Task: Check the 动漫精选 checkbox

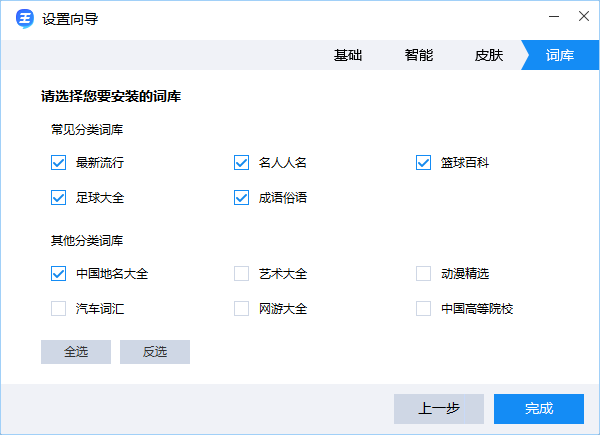Action: click(x=423, y=273)
